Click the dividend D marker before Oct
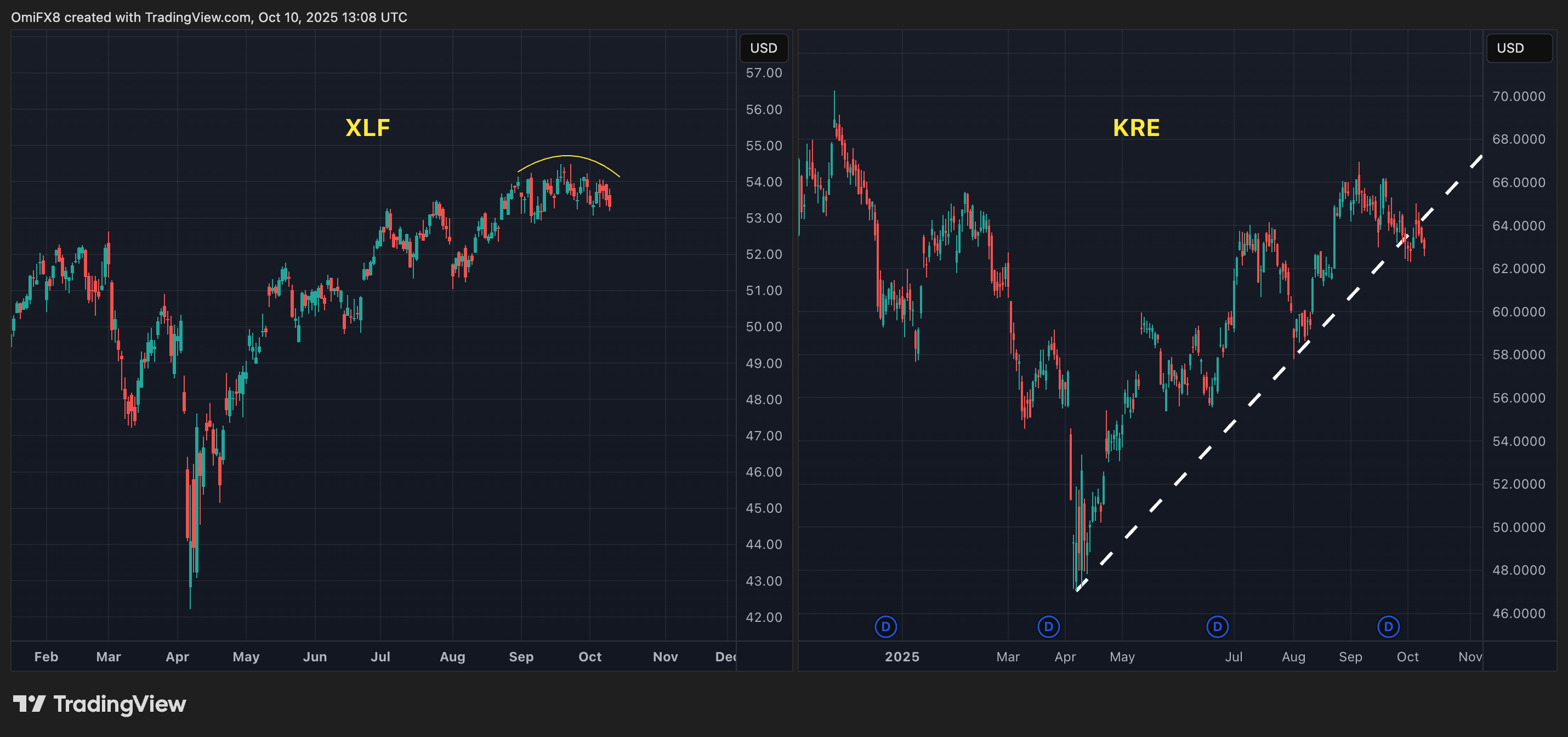Viewport: 1568px width, 737px height. (x=1388, y=626)
